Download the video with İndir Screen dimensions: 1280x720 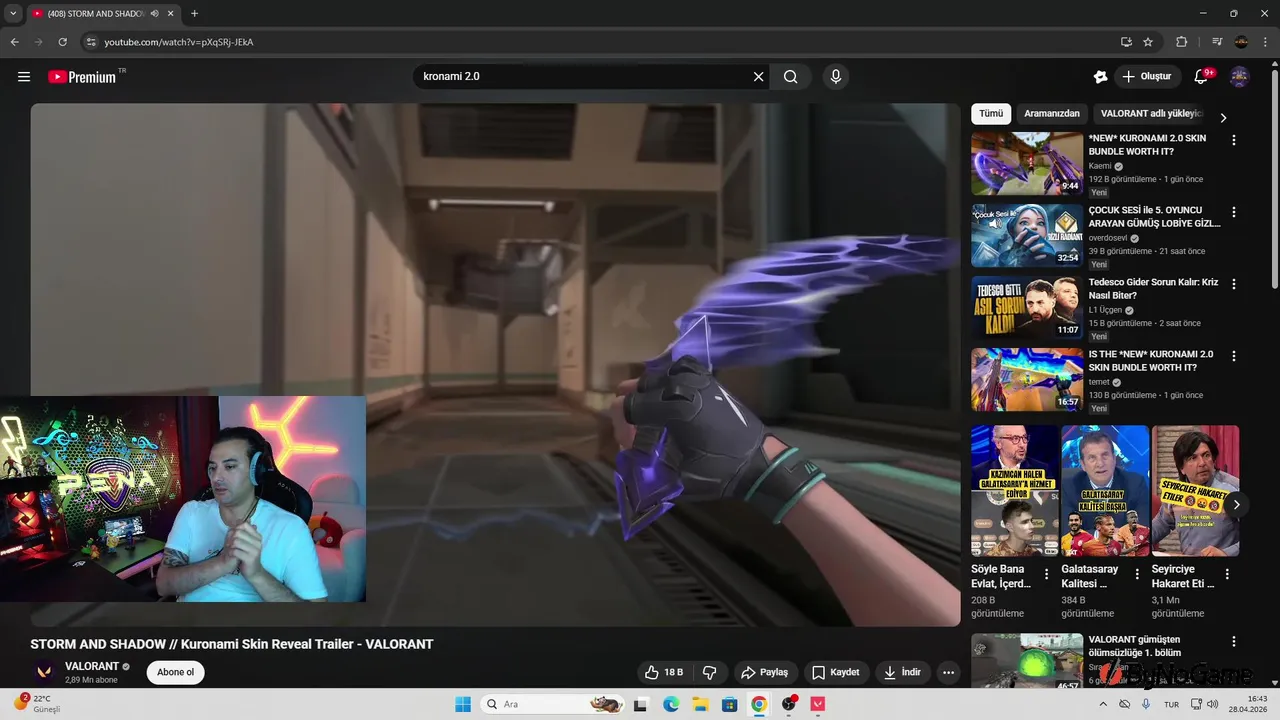pos(902,672)
